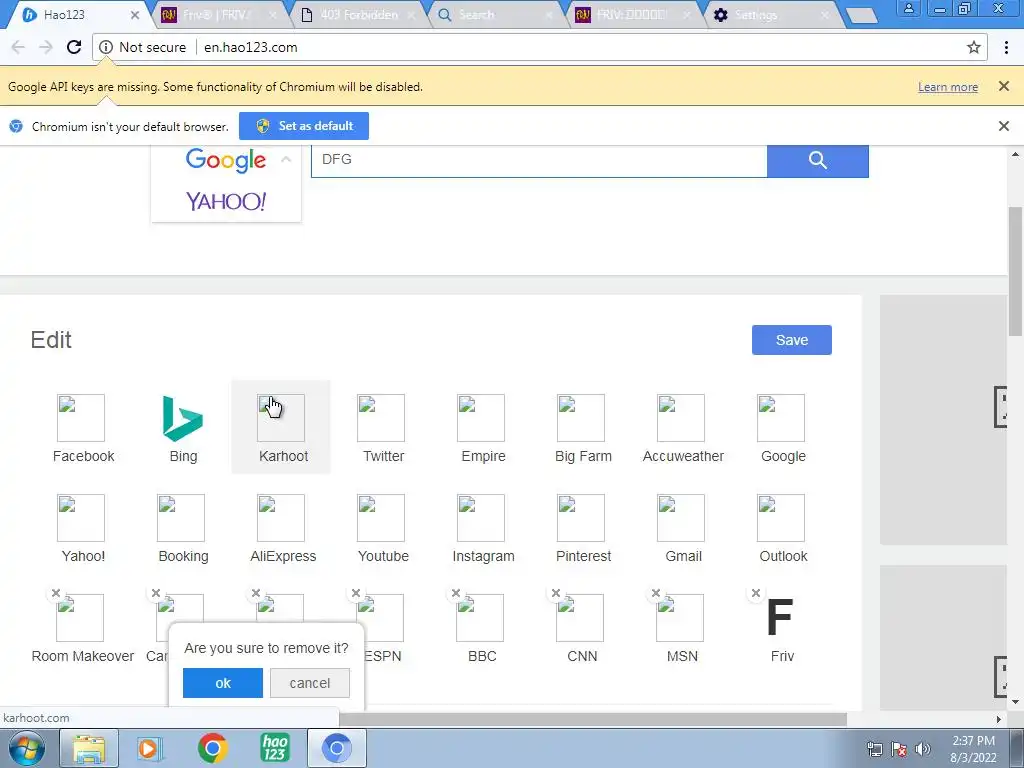Cancel the remove confirmation dialog
The image size is (1024, 768).
[x=310, y=683]
